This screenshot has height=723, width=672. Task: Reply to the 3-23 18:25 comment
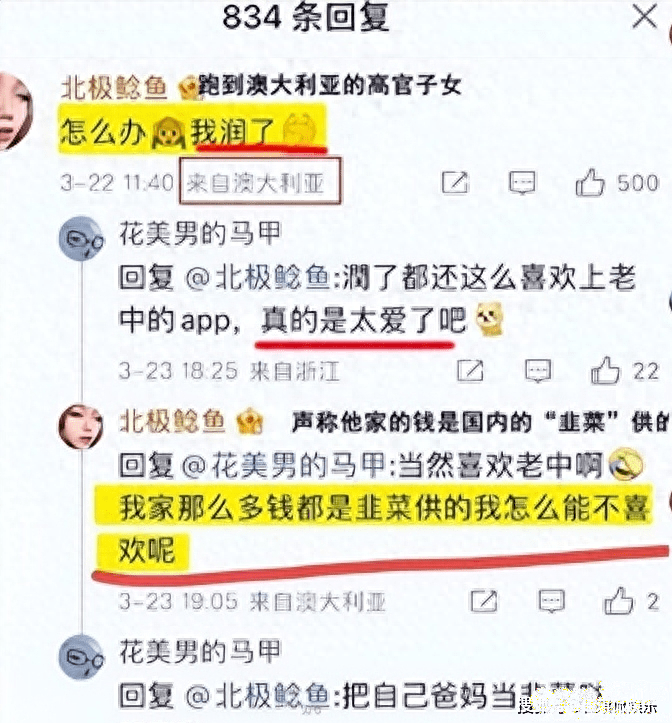click(538, 371)
